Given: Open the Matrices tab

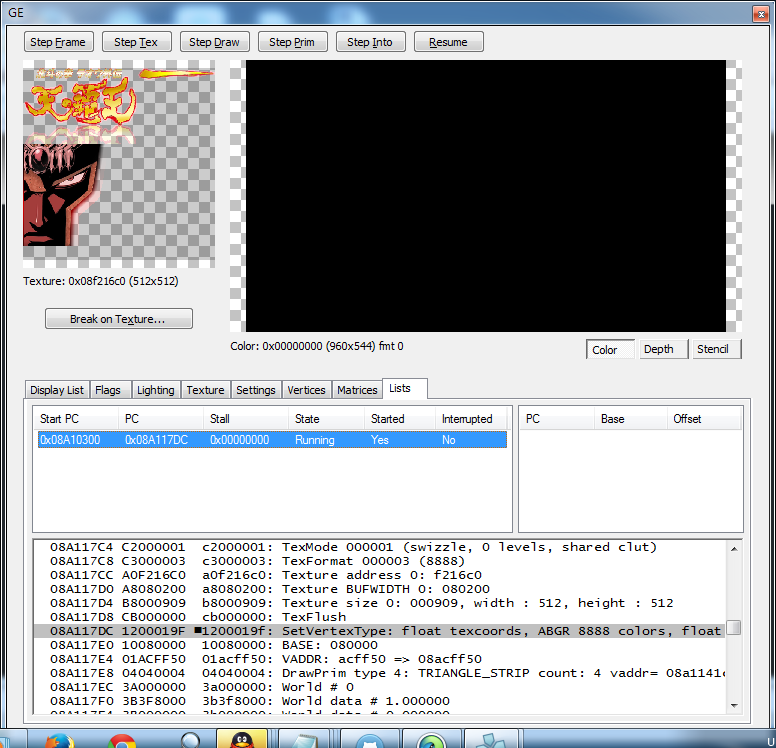Looking at the screenshot, I should 357,390.
